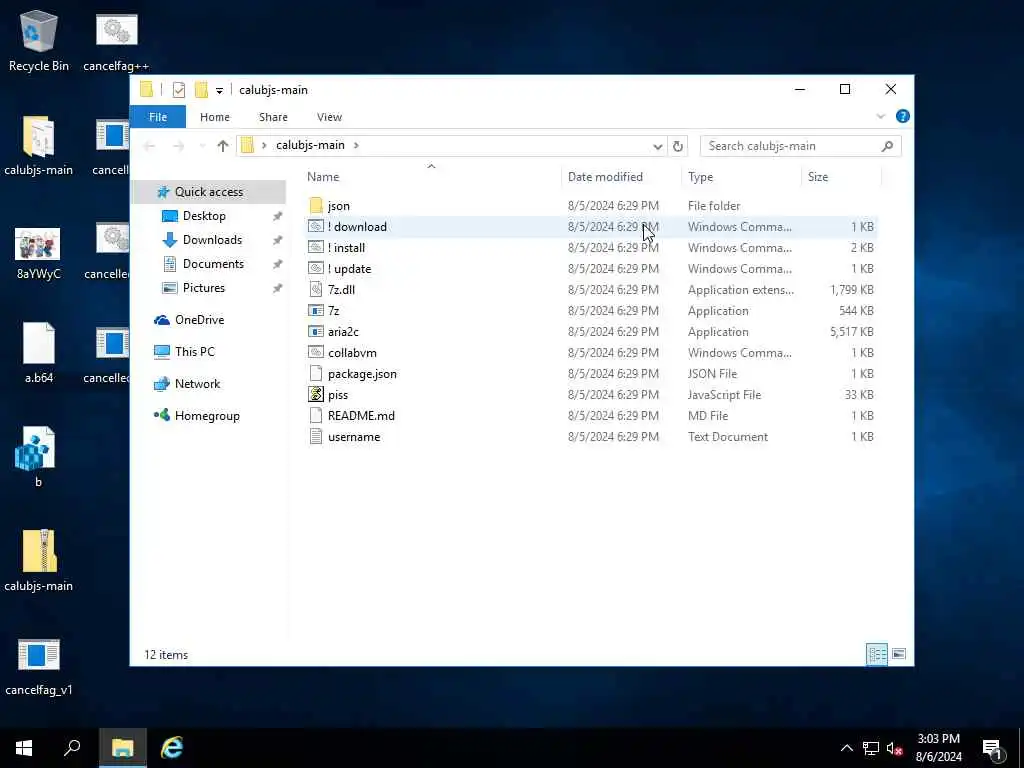Go to Pictures in navigation pane
This screenshot has height=768, width=1024.
[x=204, y=288]
